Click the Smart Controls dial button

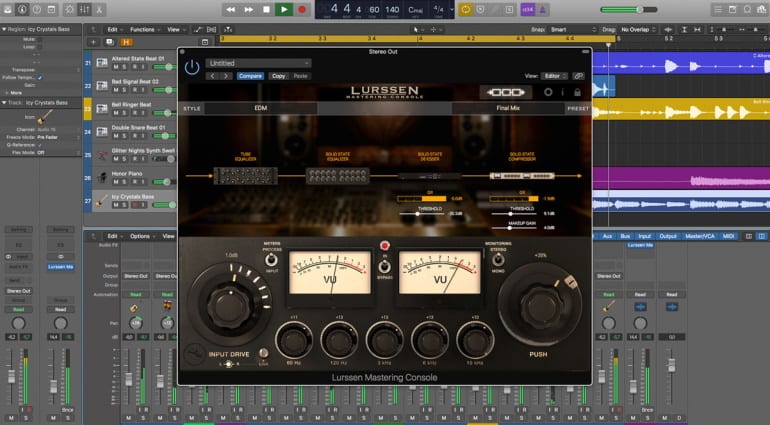click(70, 9)
